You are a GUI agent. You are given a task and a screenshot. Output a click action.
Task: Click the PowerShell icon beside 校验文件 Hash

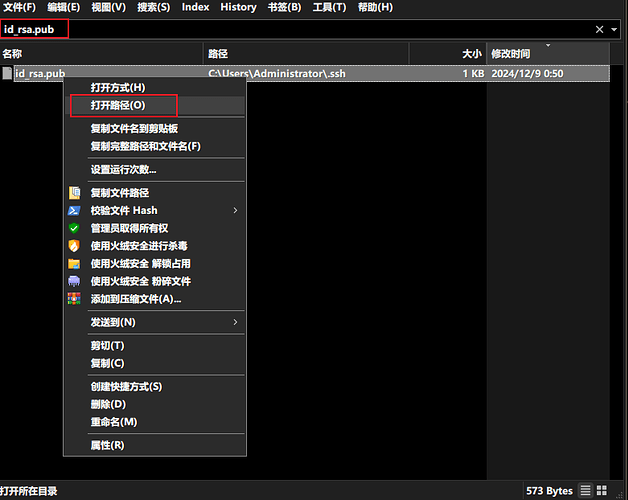[x=74, y=210]
